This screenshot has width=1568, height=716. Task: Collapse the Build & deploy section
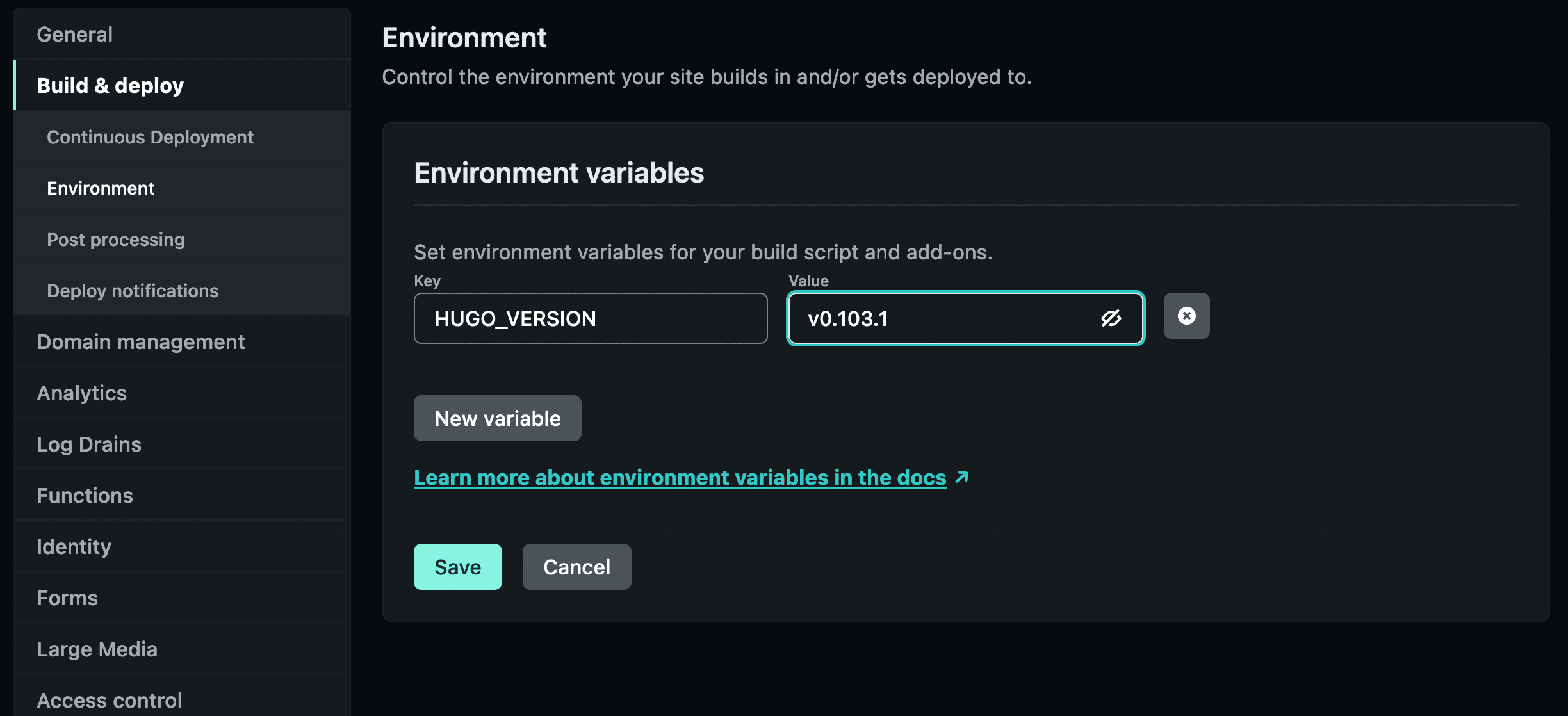110,85
